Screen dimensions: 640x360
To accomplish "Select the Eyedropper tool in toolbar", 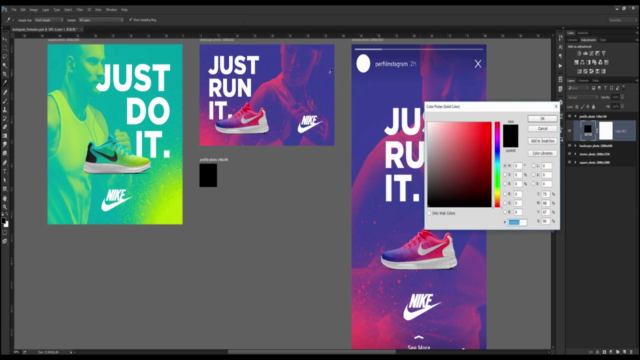I will [x=5, y=82].
